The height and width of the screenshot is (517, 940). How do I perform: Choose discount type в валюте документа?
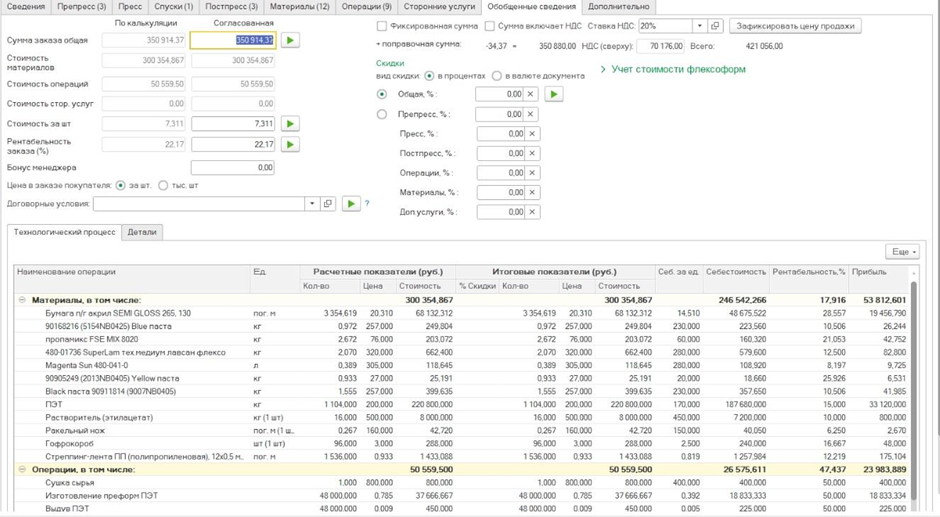click(x=496, y=76)
